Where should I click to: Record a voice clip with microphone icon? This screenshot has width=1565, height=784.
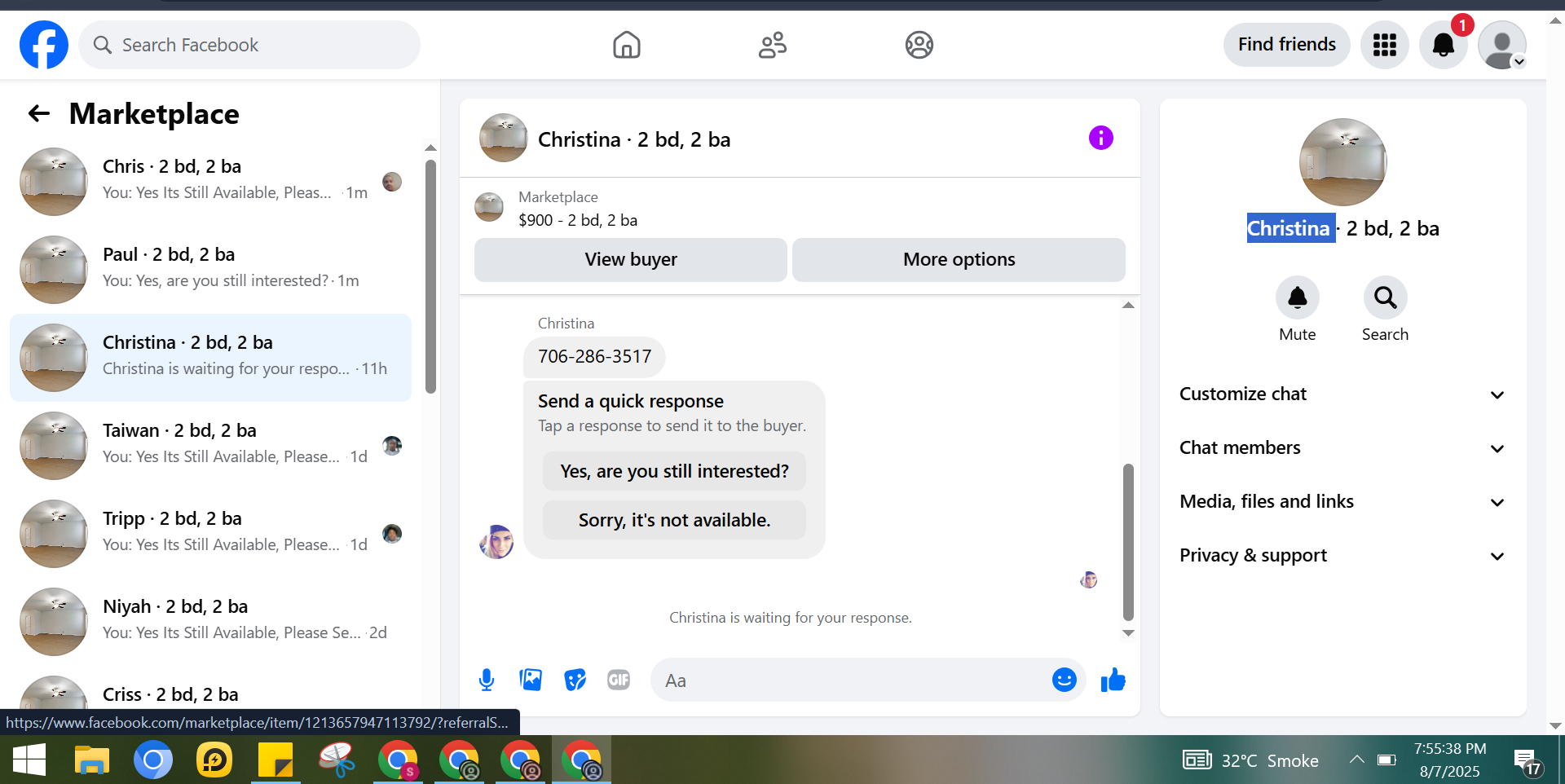tap(487, 680)
